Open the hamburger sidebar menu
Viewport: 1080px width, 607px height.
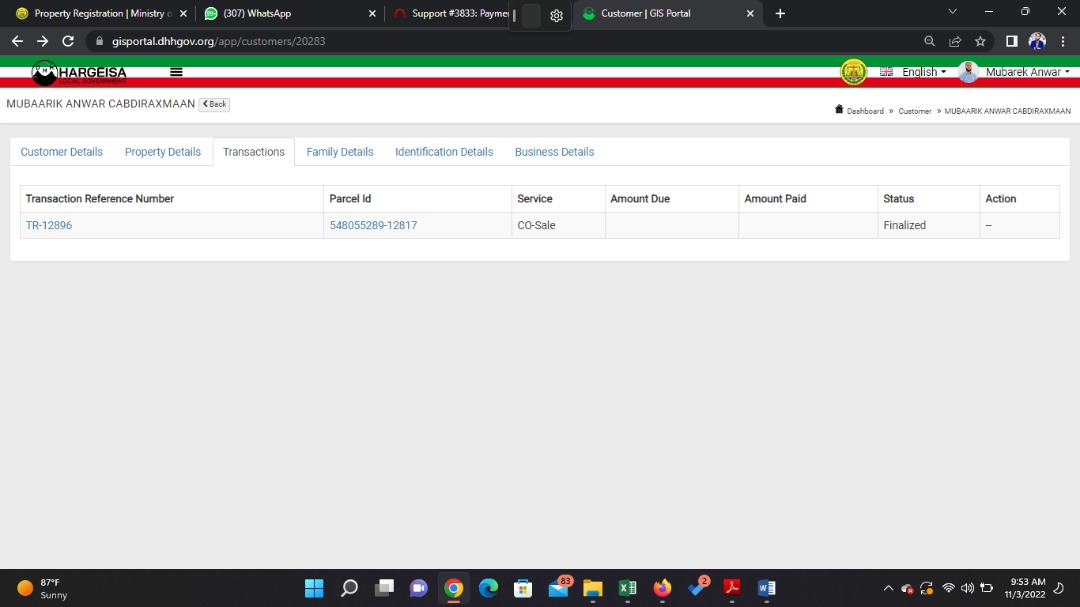(x=176, y=72)
